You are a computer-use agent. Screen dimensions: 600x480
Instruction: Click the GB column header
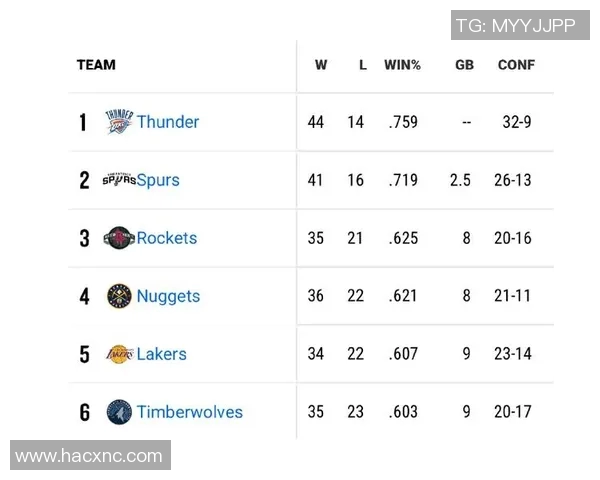coord(464,65)
